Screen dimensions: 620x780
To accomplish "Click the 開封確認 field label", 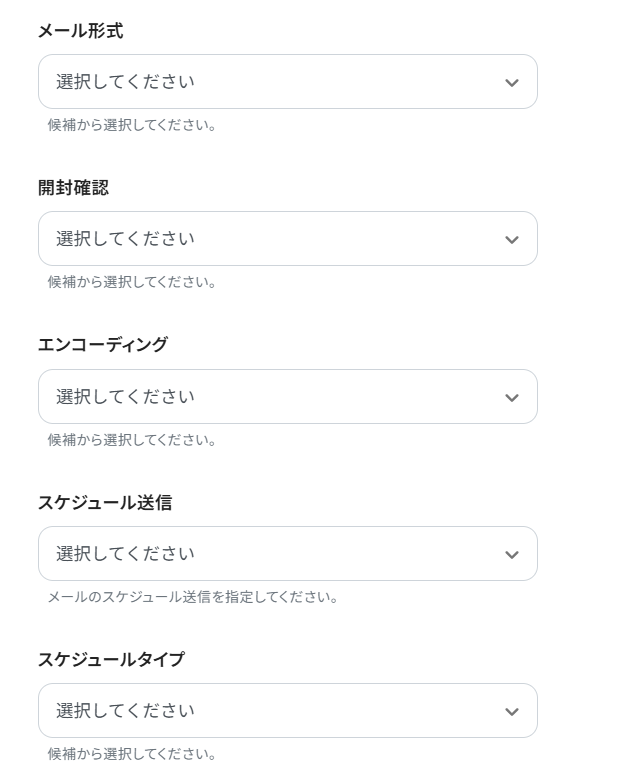I will click(x=73, y=188).
